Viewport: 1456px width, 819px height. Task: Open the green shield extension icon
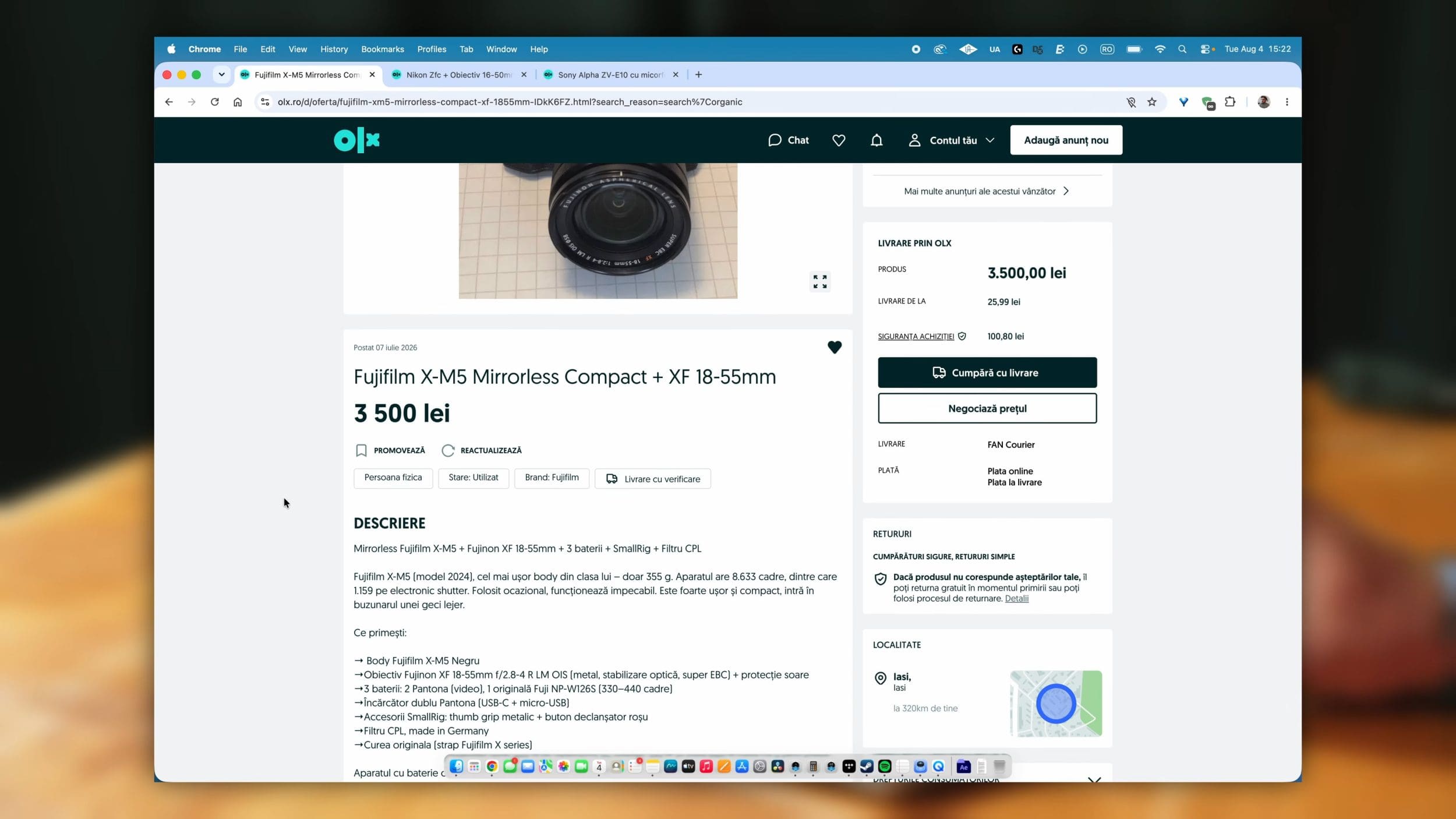click(x=1208, y=103)
